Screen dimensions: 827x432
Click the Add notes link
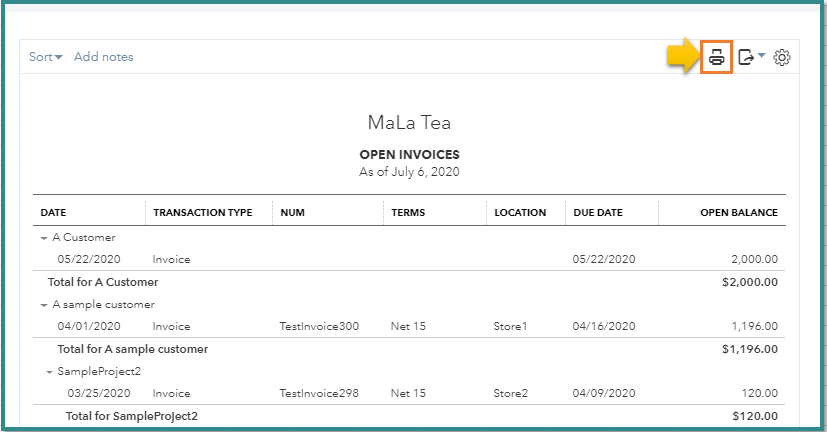click(x=103, y=56)
